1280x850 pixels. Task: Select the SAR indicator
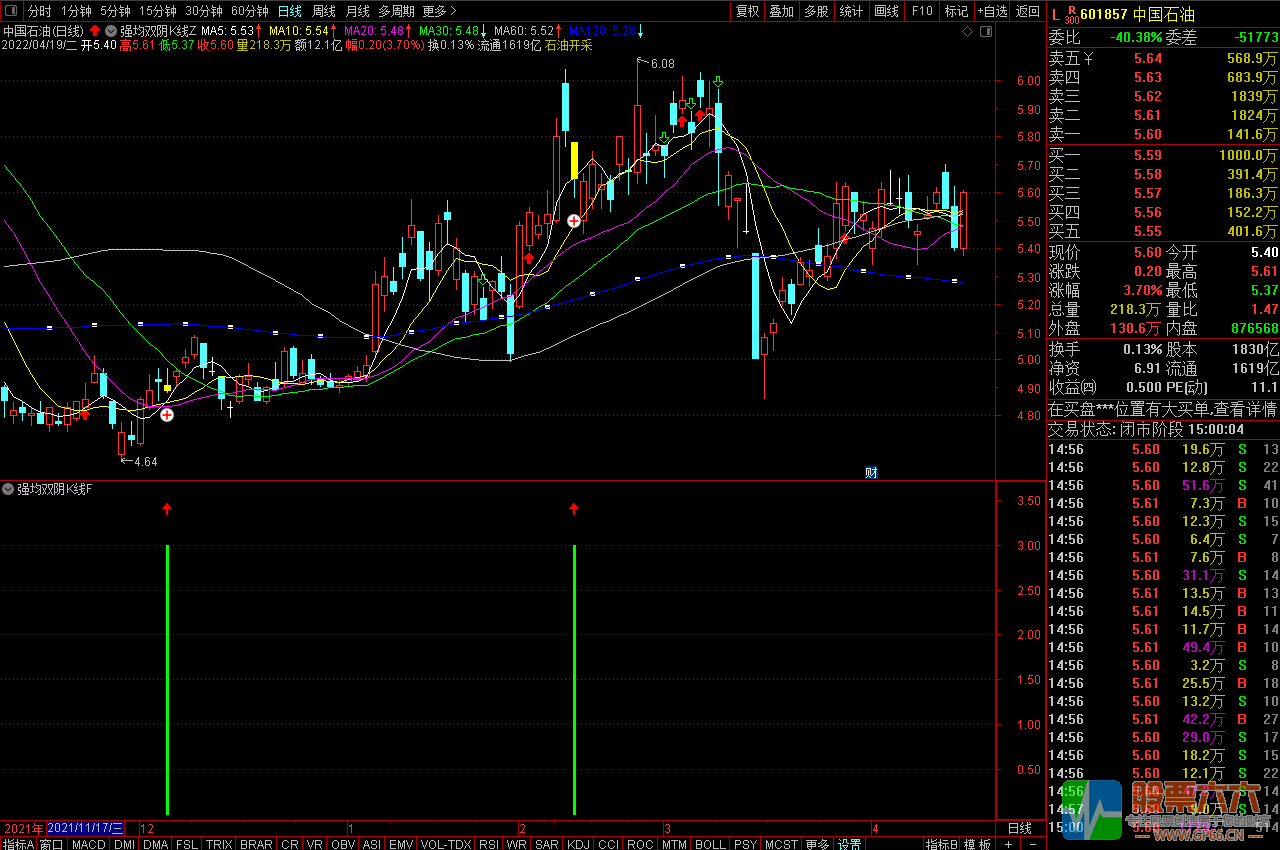pos(547,844)
